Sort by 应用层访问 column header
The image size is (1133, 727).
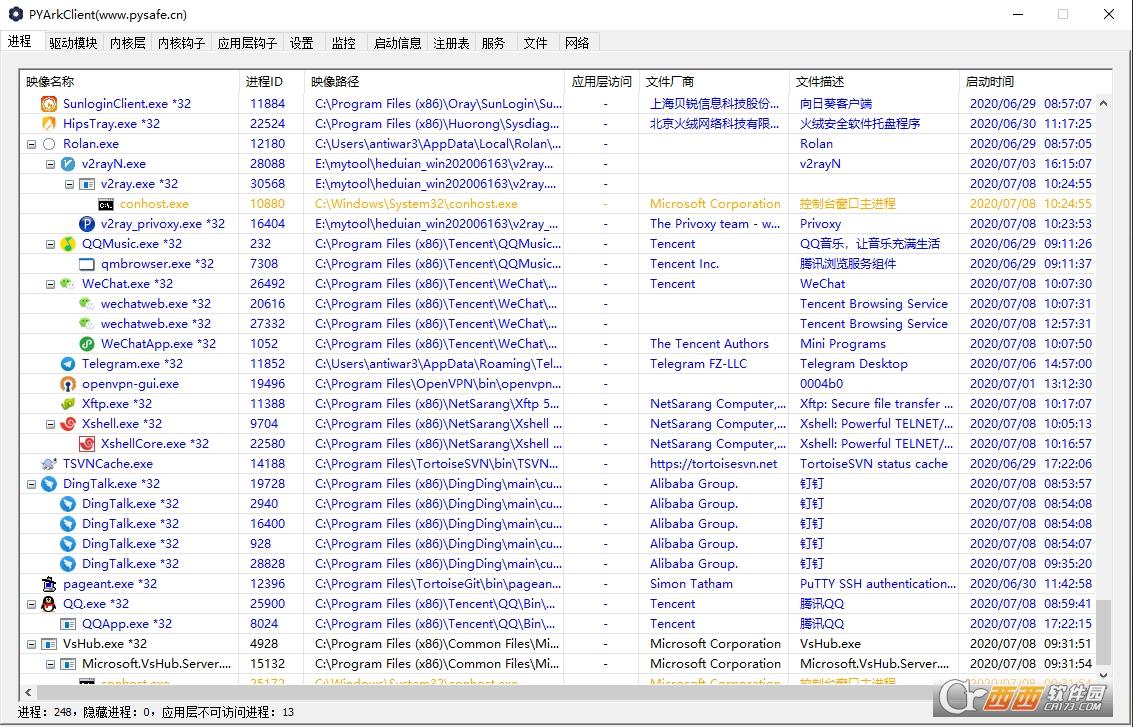pos(601,82)
